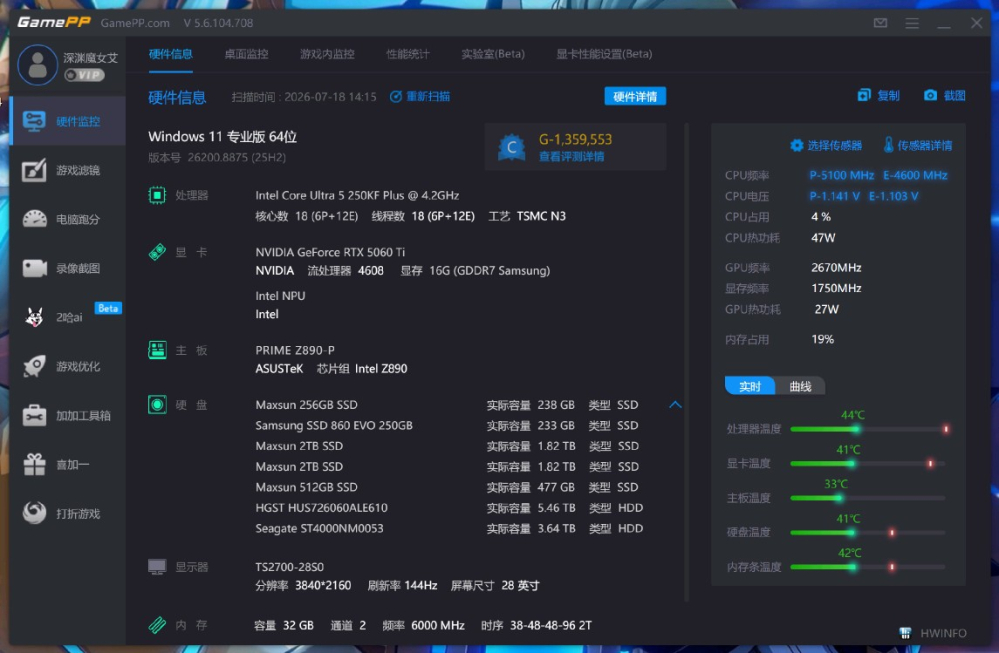Open the 游戏滤镜 sidebar icon
This screenshot has width=999, height=653.
coord(34,170)
